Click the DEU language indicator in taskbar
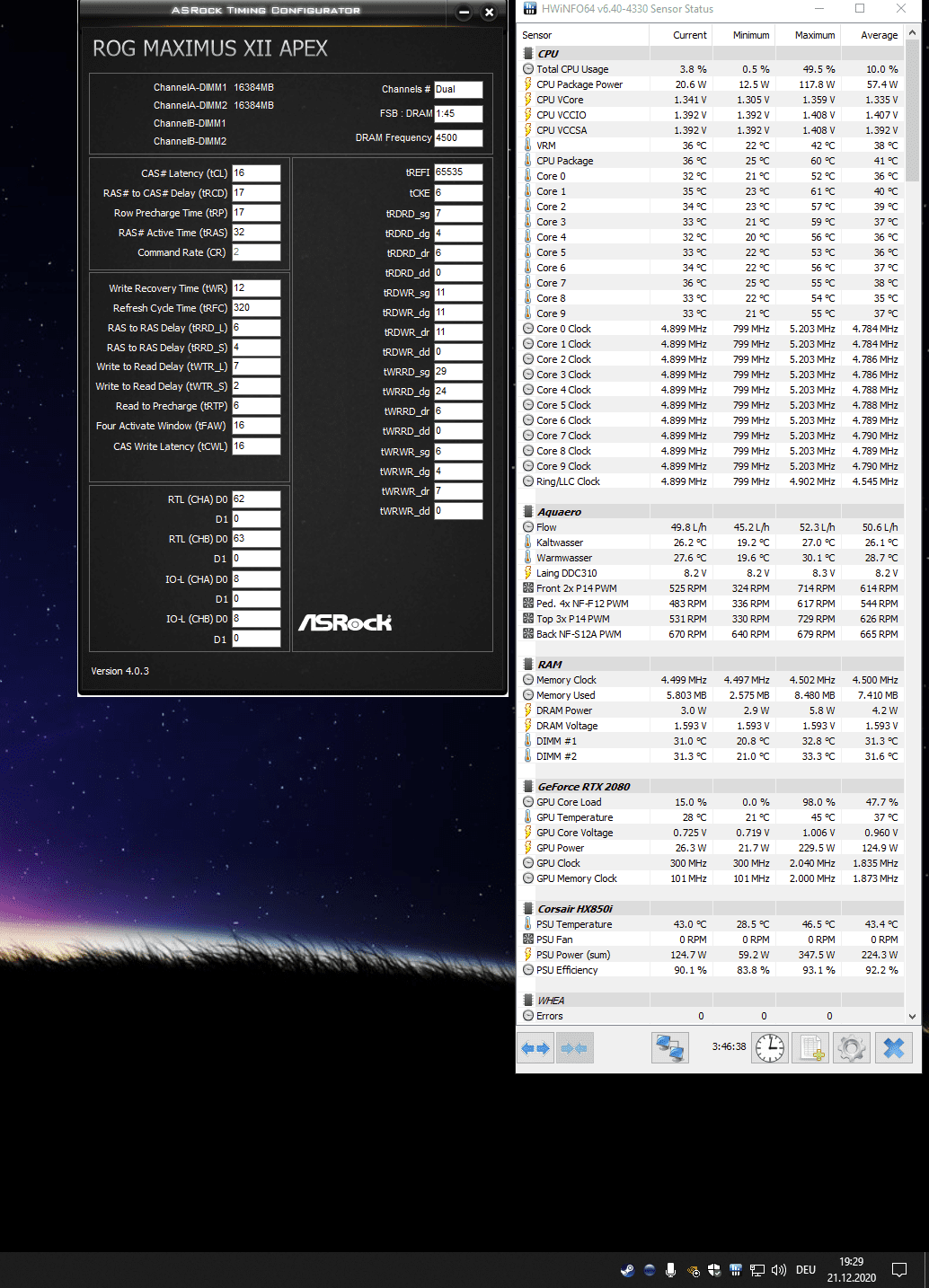The image size is (929, 1288). pyautogui.click(x=806, y=1270)
